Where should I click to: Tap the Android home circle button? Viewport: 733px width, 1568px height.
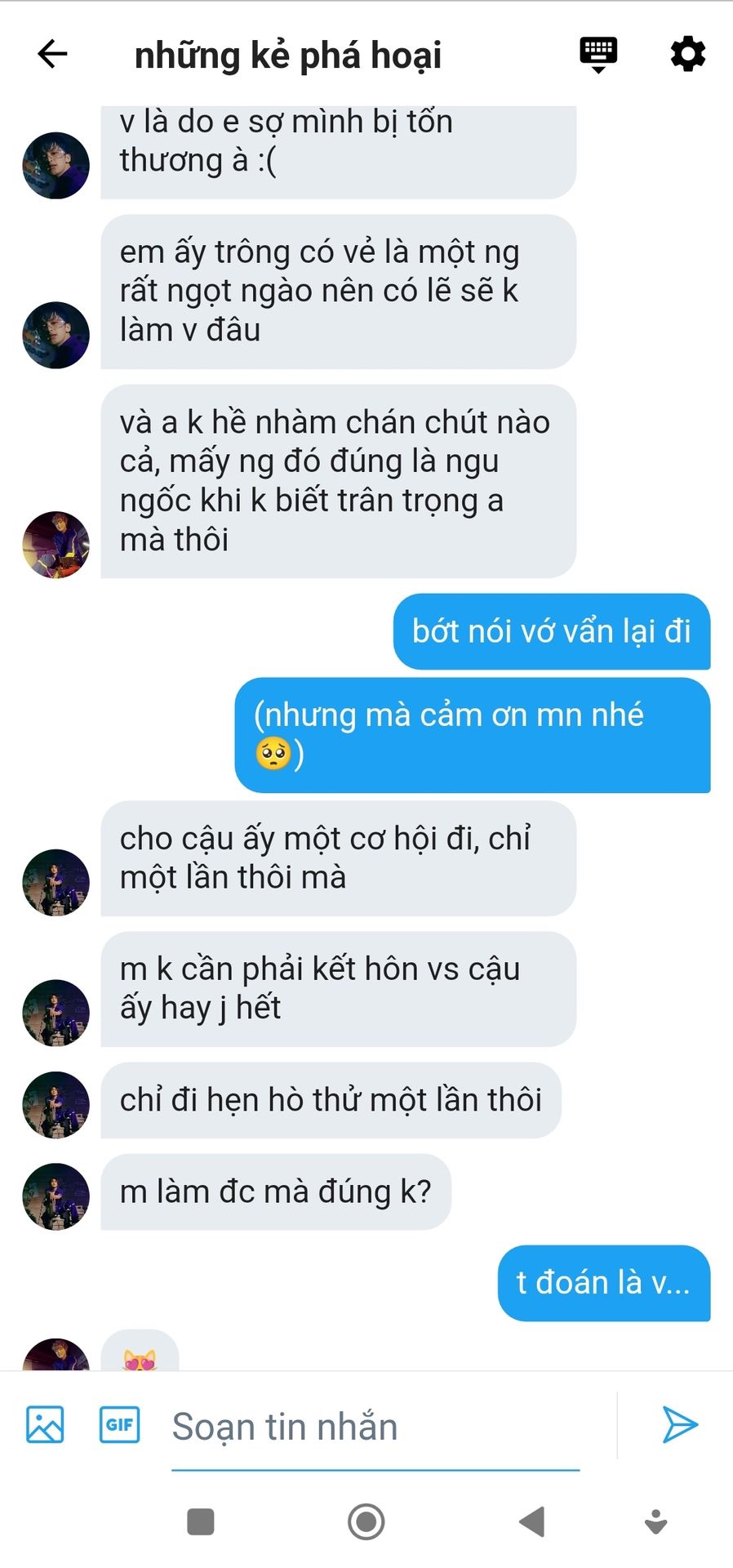pyautogui.click(x=366, y=1521)
